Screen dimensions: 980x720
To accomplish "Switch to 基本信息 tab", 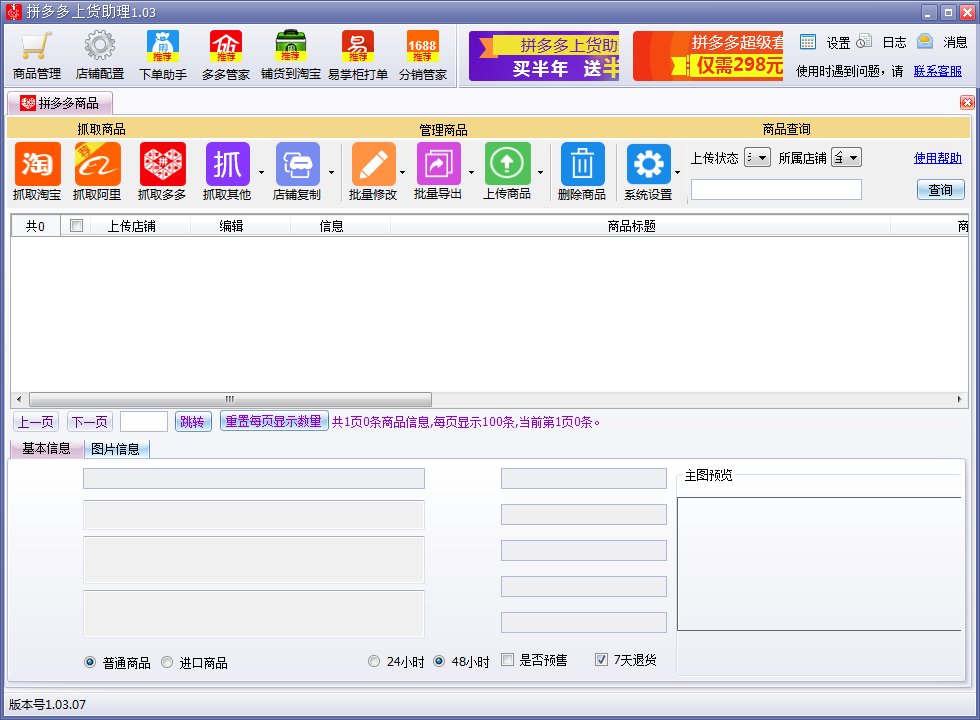I will point(46,449).
